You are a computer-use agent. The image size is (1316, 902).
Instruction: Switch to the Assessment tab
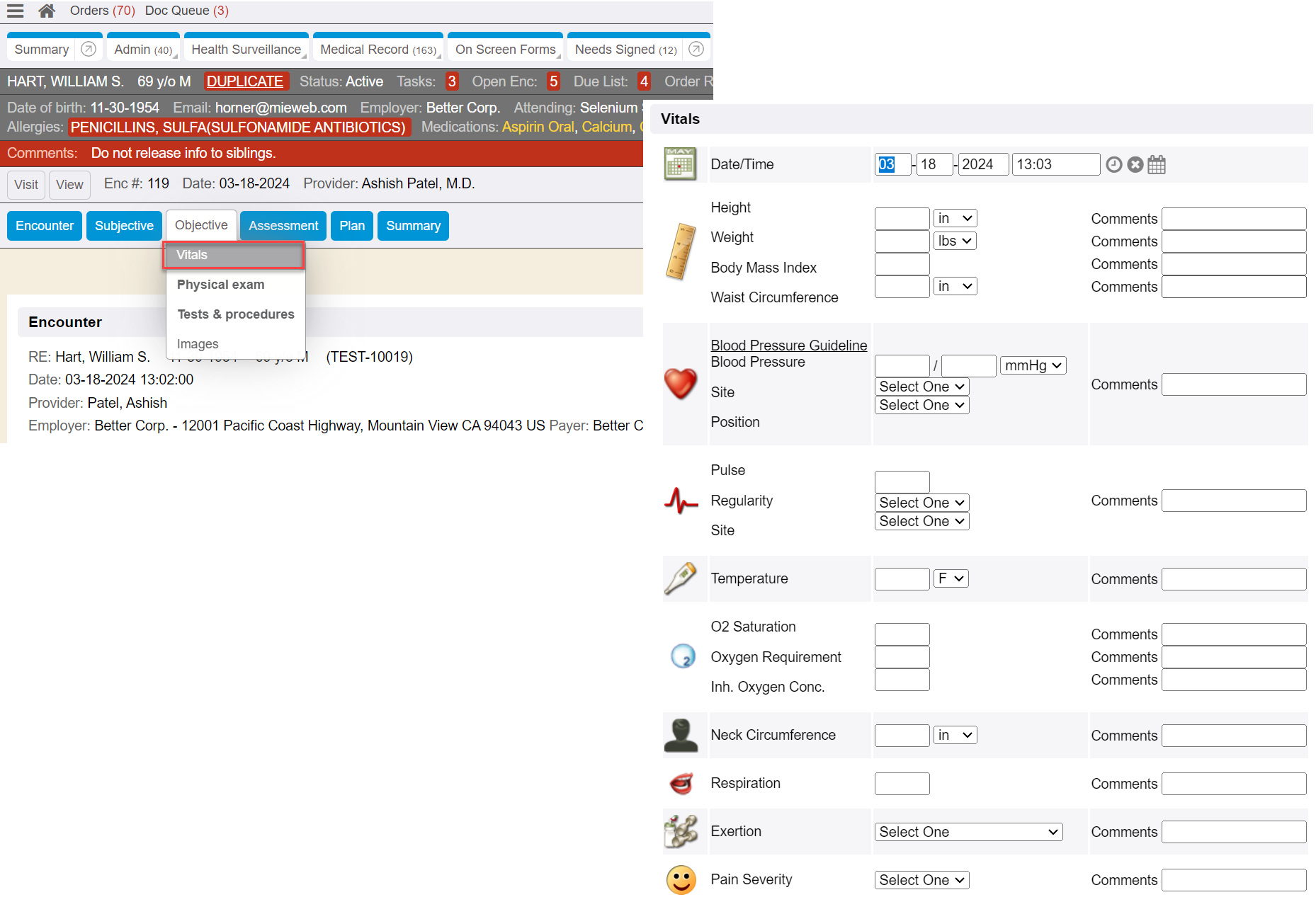point(283,226)
